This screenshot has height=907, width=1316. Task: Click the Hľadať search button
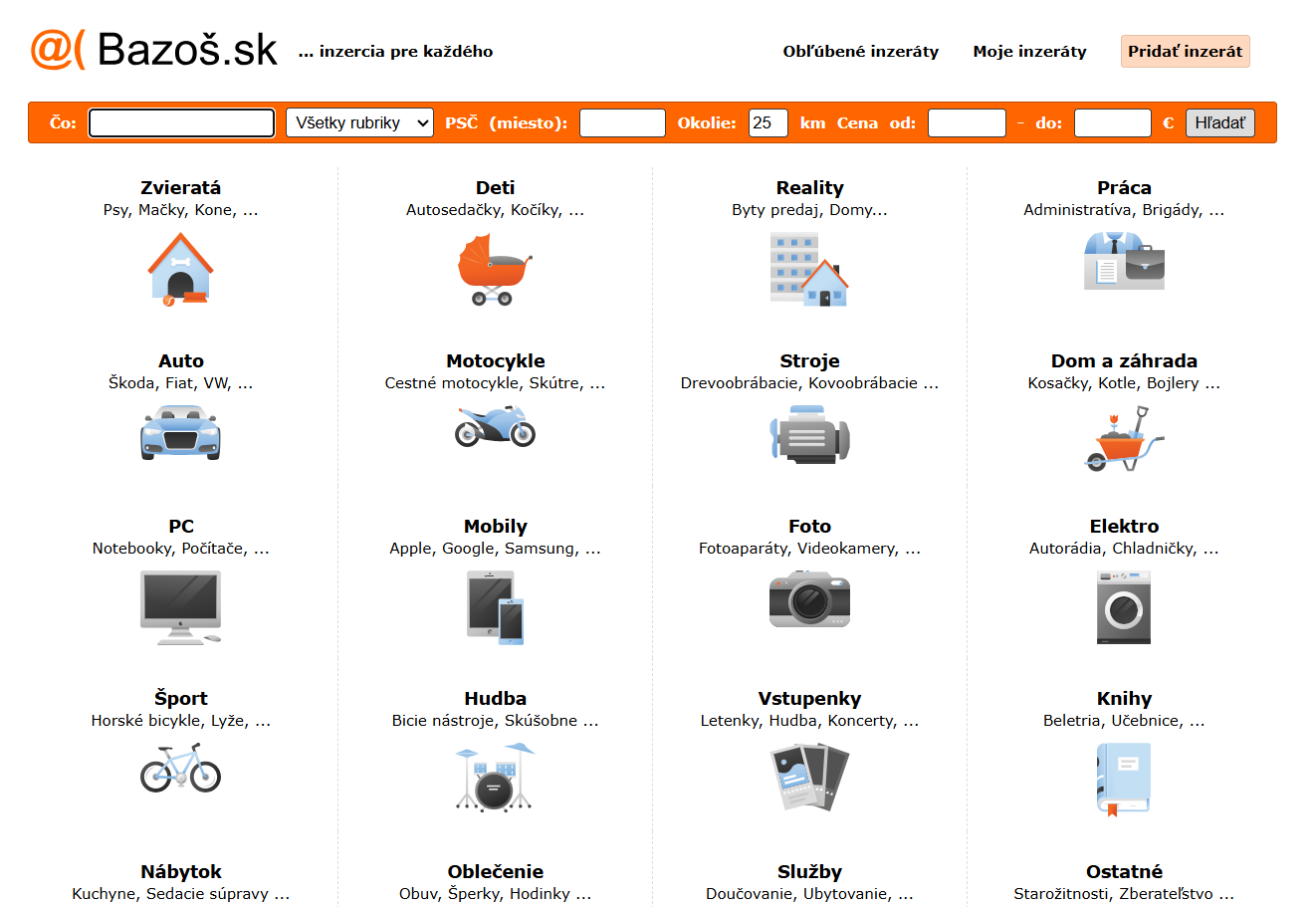1219,122
